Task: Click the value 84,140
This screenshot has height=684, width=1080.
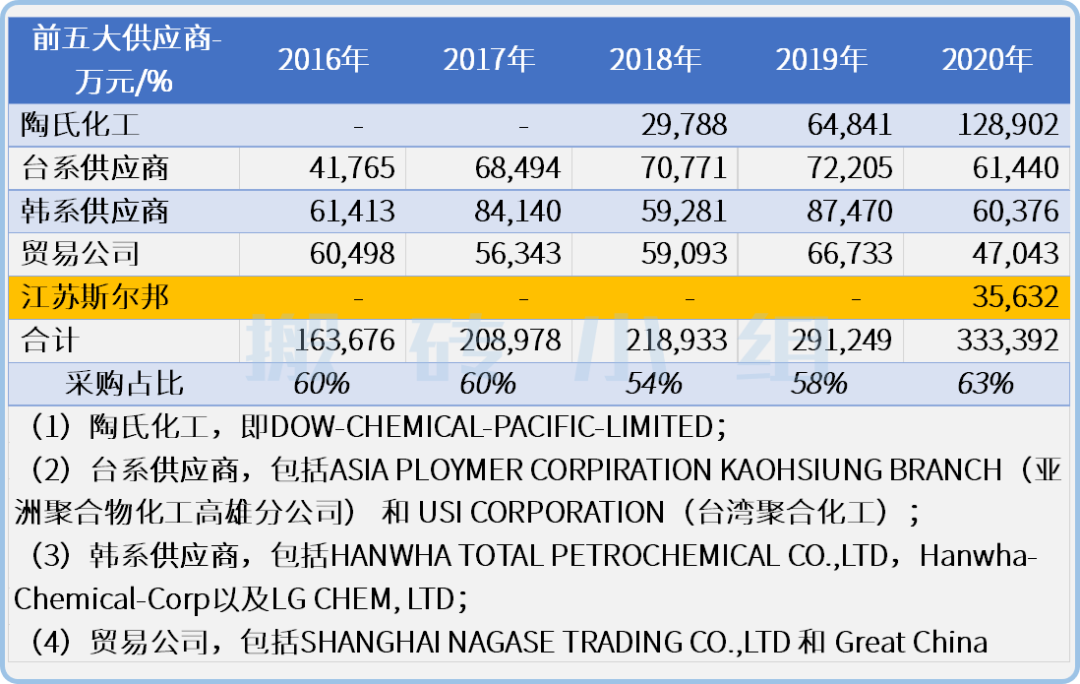Action: (518, 211)
